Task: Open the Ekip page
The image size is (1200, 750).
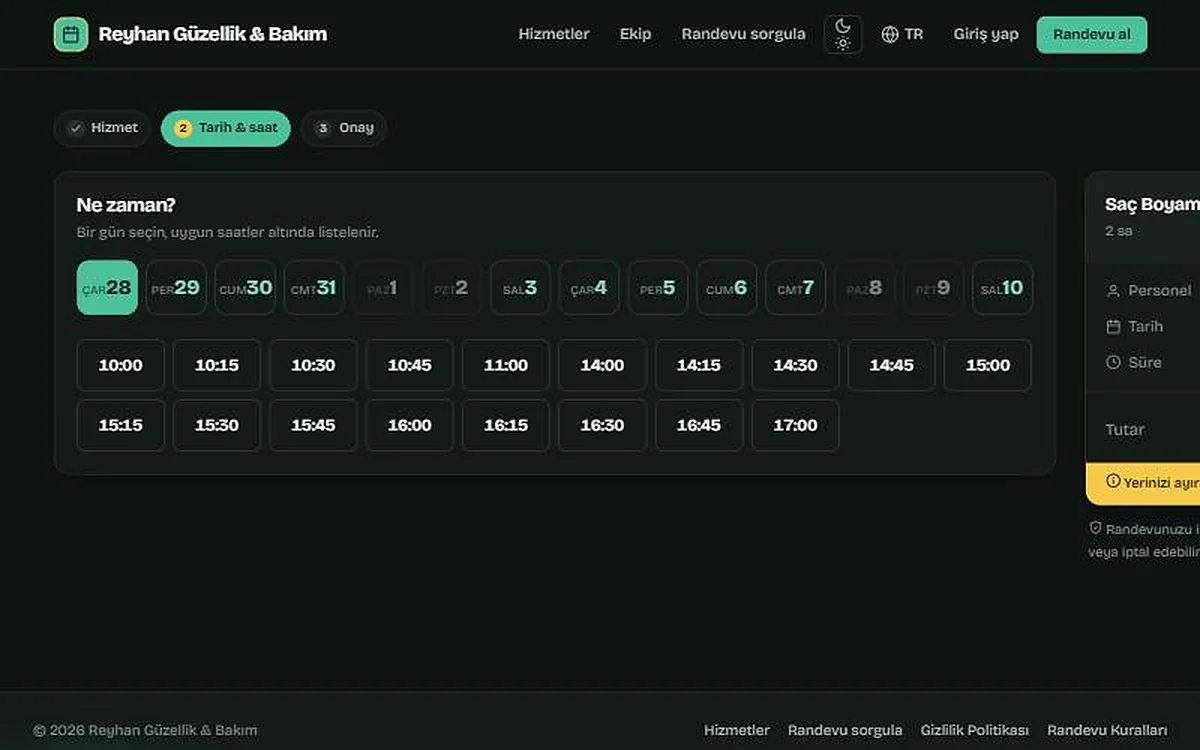Action: click(635, 34)
